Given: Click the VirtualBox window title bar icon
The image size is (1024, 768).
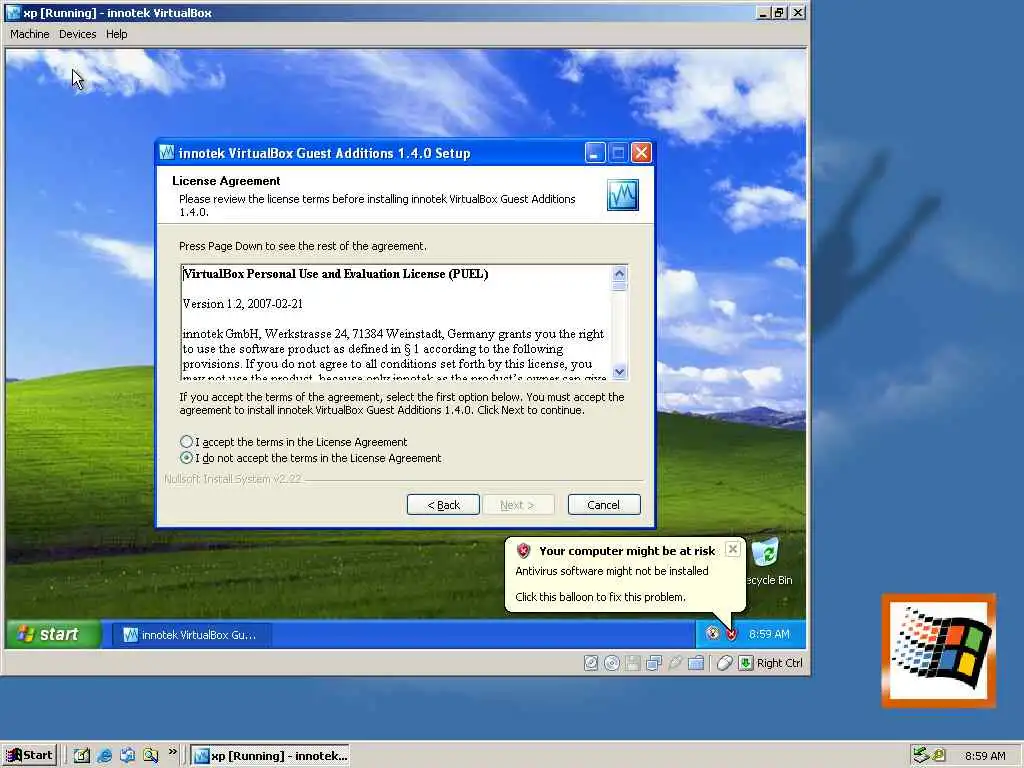Looking at the screenshot, I should click(x=13, y=12).
